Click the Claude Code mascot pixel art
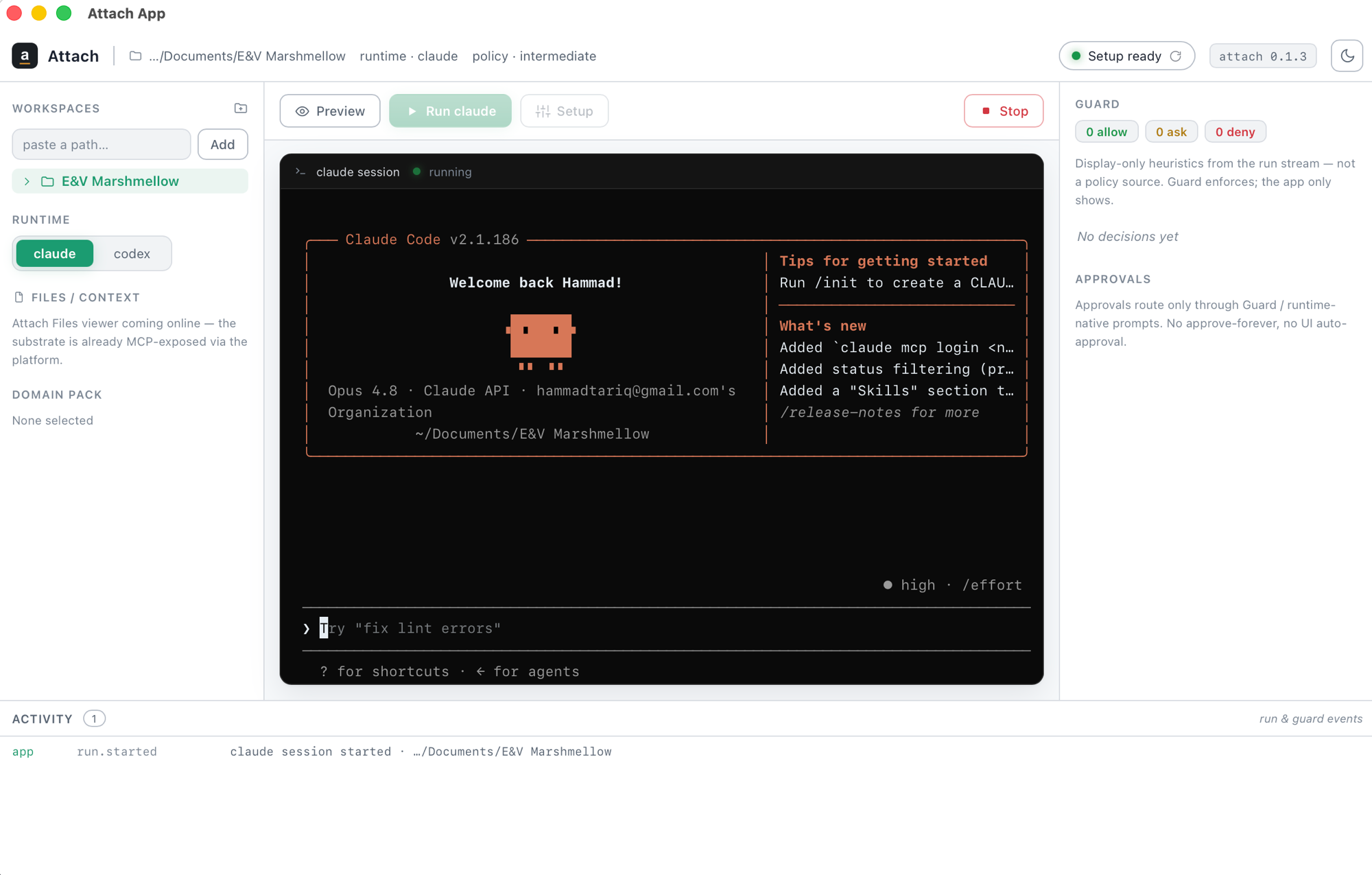This screenshot has width=1372, height=875. point(541,342)
